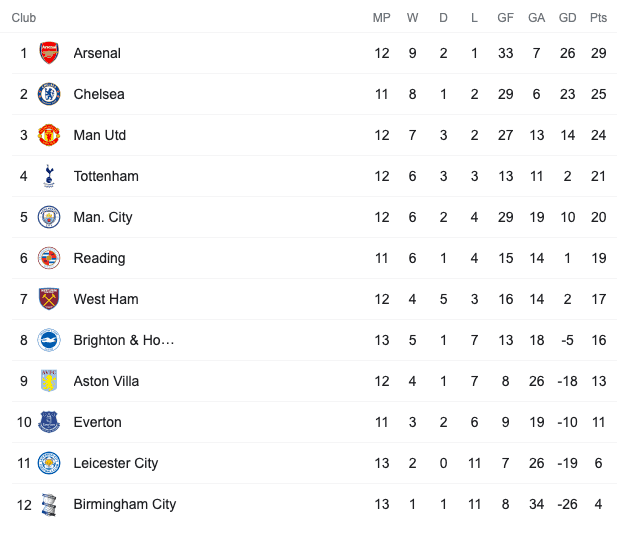Click the Arsenal club crest

click(x=49, y=53)
